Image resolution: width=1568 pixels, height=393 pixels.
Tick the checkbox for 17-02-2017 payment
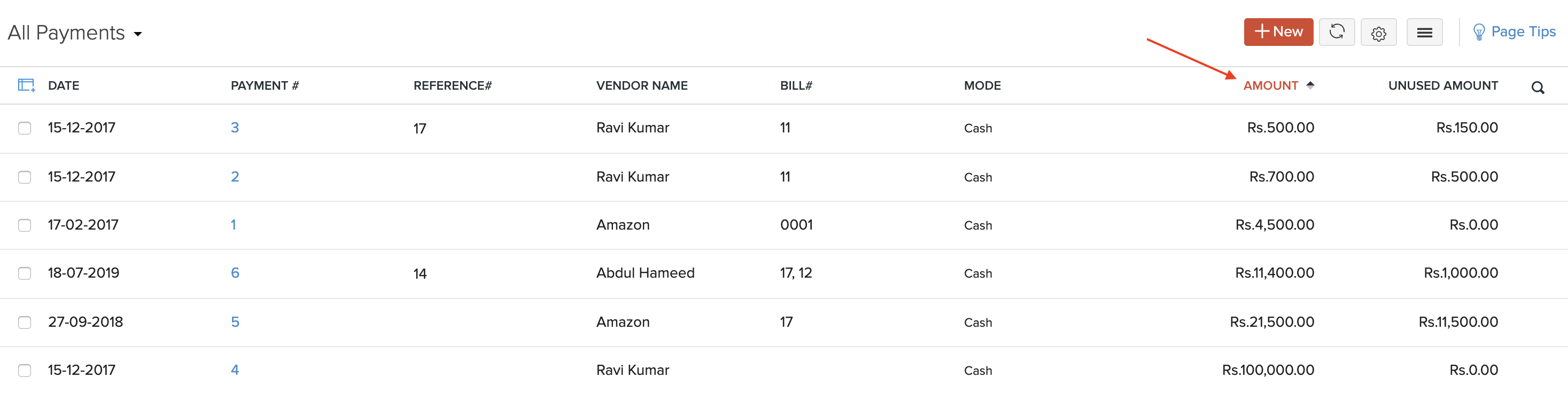tap(25, 225)
